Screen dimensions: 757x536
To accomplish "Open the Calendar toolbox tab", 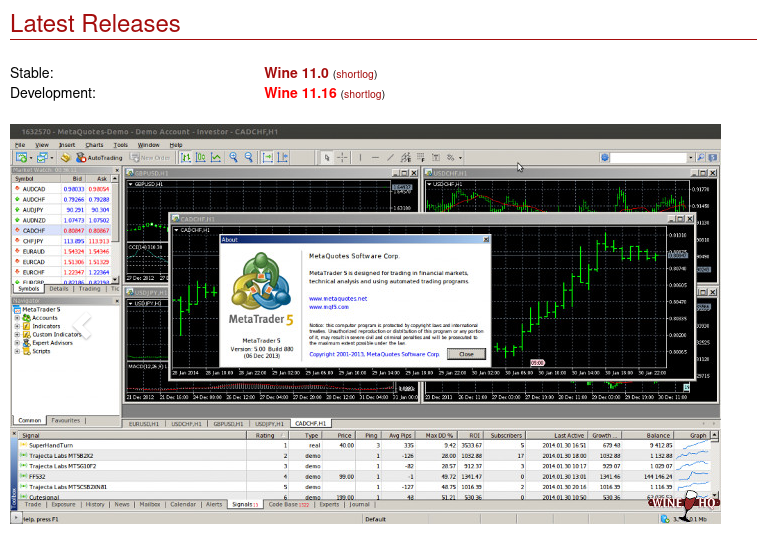I will (x=183, y=504).
